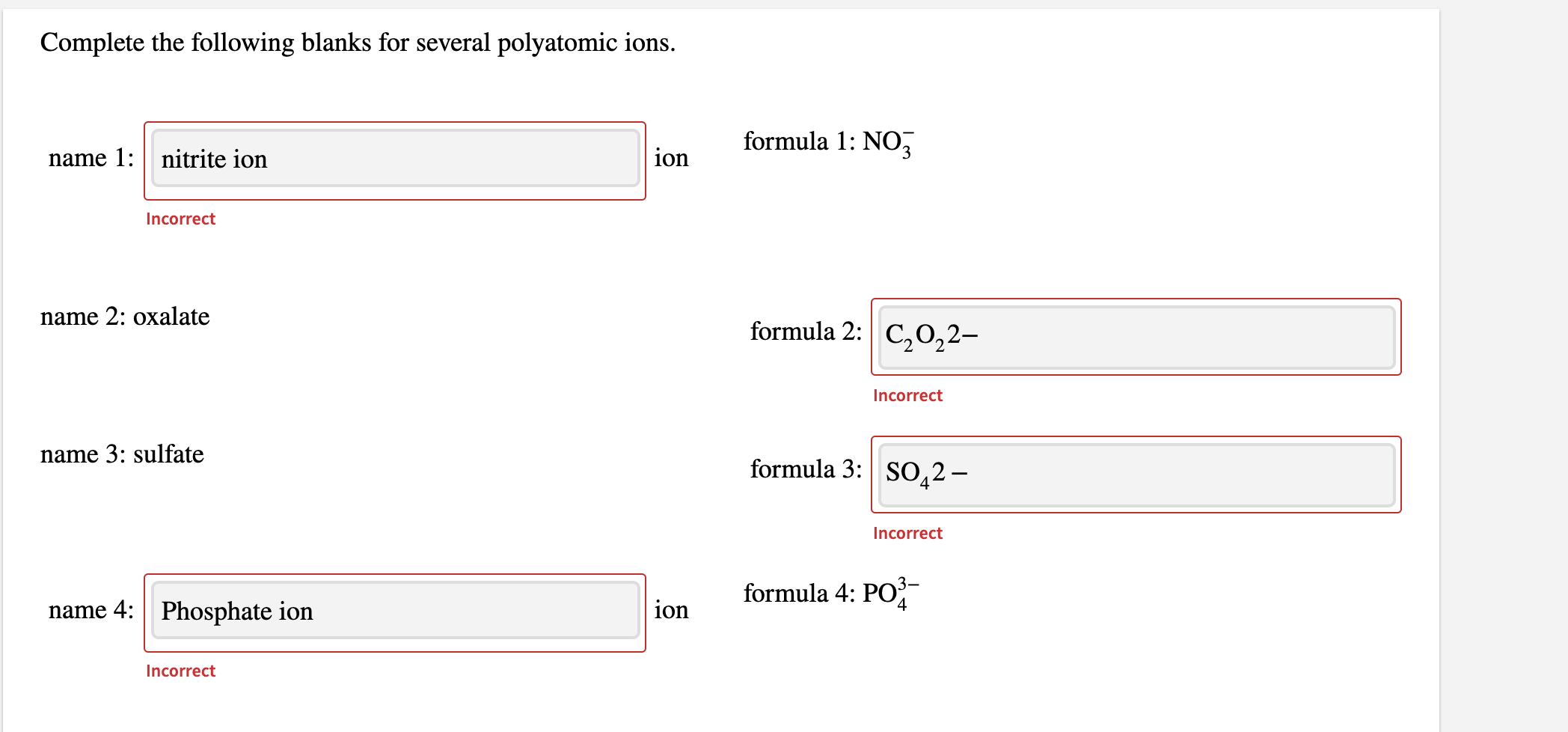Click the instruction text about polyatomic ions
1568x732 pixels.
358,43
